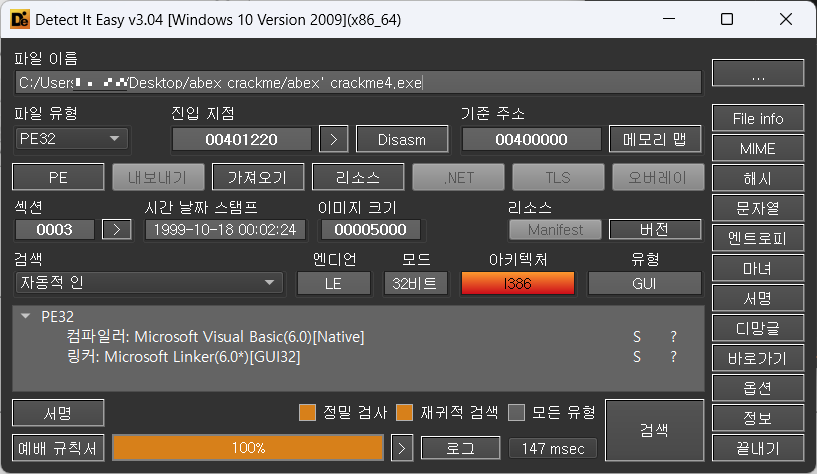Image resolution: width=817 pixels, height=474 pixels.
Task: Open File info from the sidebar
Action: pyautogui.click(x=758, y=118)
